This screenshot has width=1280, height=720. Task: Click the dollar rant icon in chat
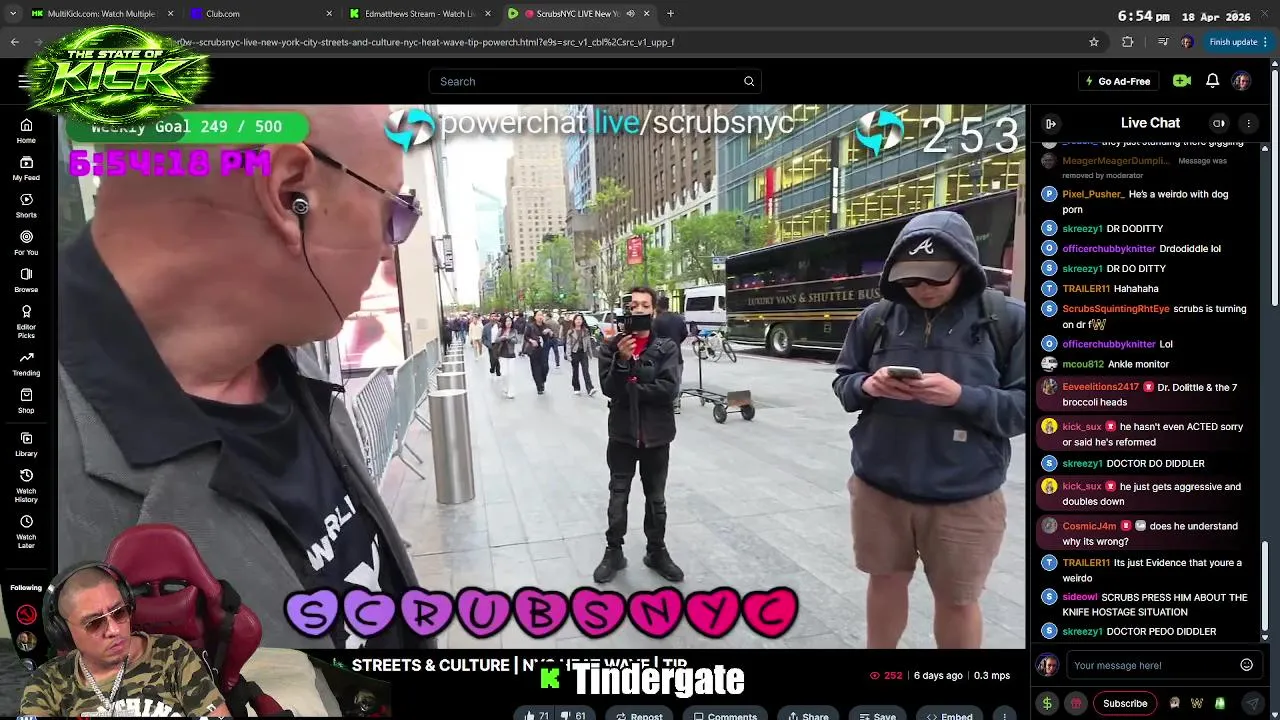[1047, 703]
